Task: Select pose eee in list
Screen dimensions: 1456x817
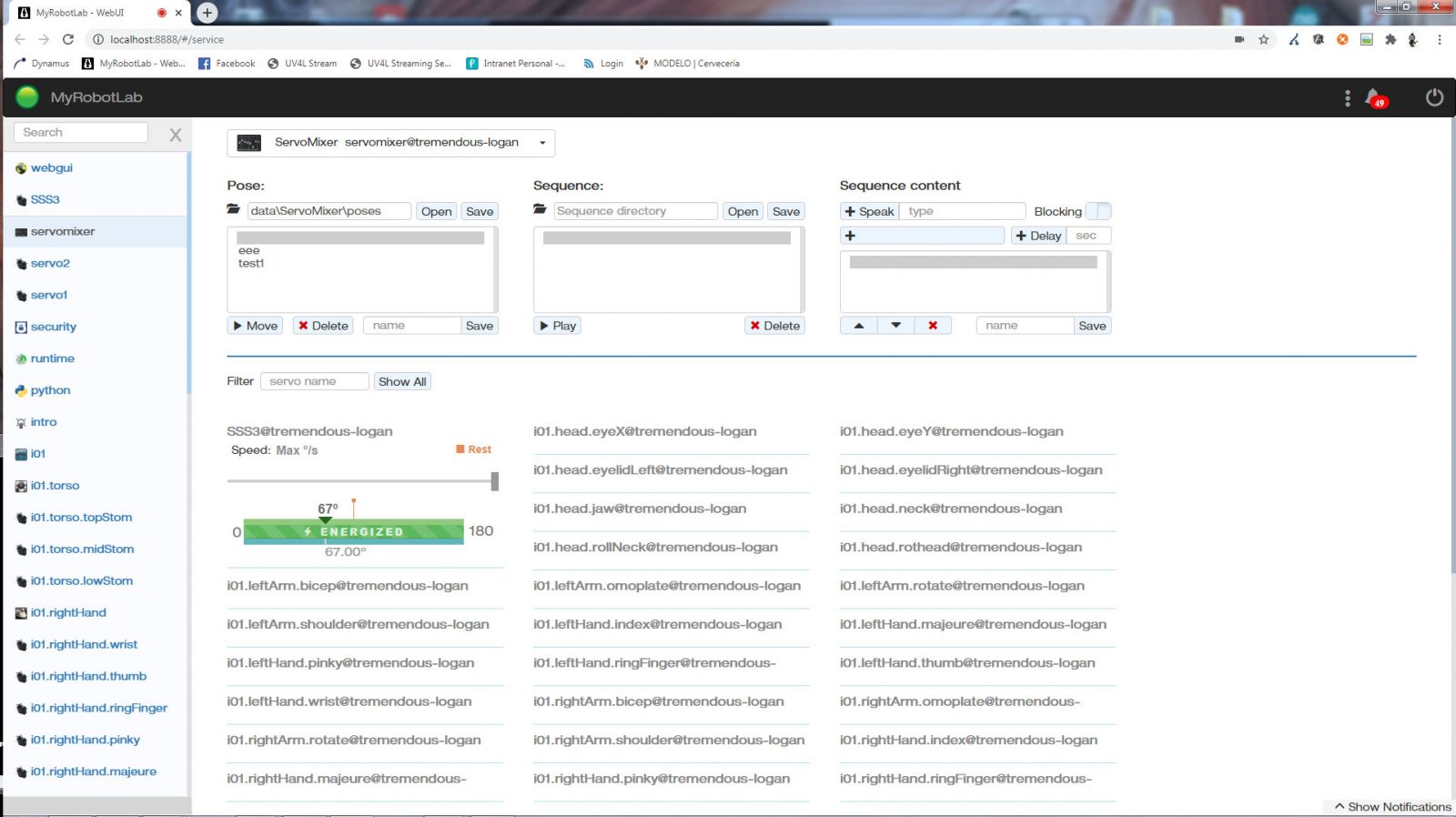Action: pos(249,251)
